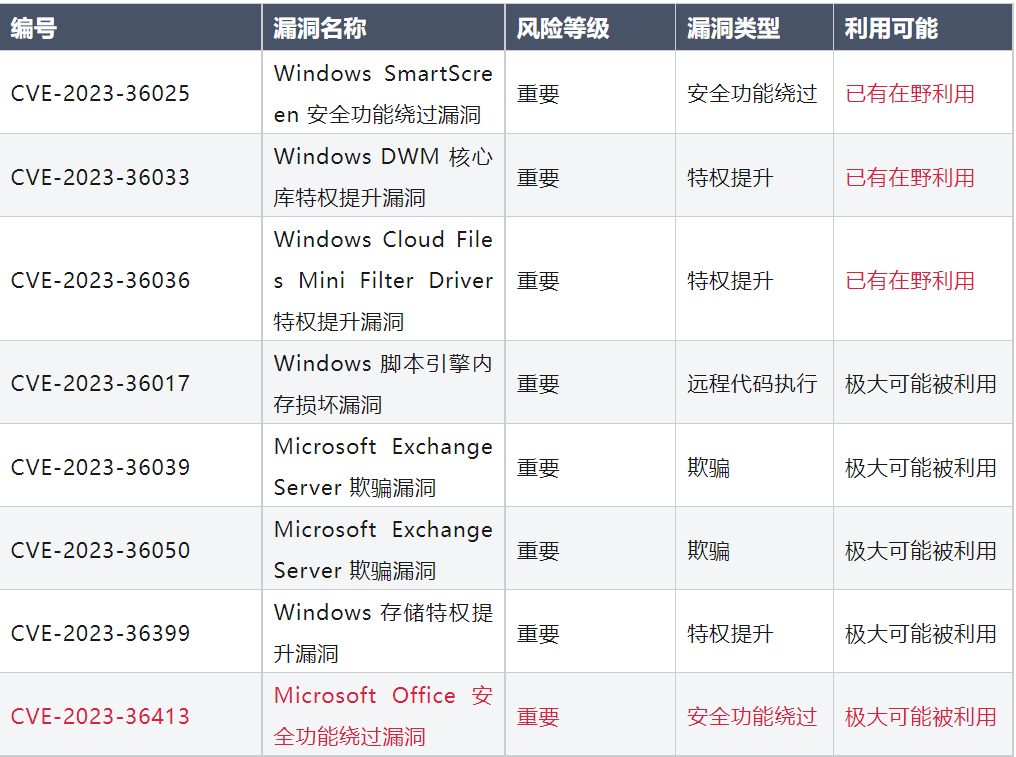
Task: Click 重要 risk level in CVE-2023-36039 row
Action: (538, 467)
